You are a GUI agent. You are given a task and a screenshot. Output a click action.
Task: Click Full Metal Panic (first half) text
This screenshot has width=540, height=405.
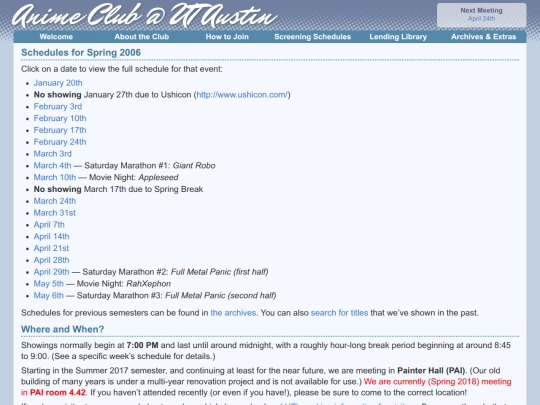point(219,272)
